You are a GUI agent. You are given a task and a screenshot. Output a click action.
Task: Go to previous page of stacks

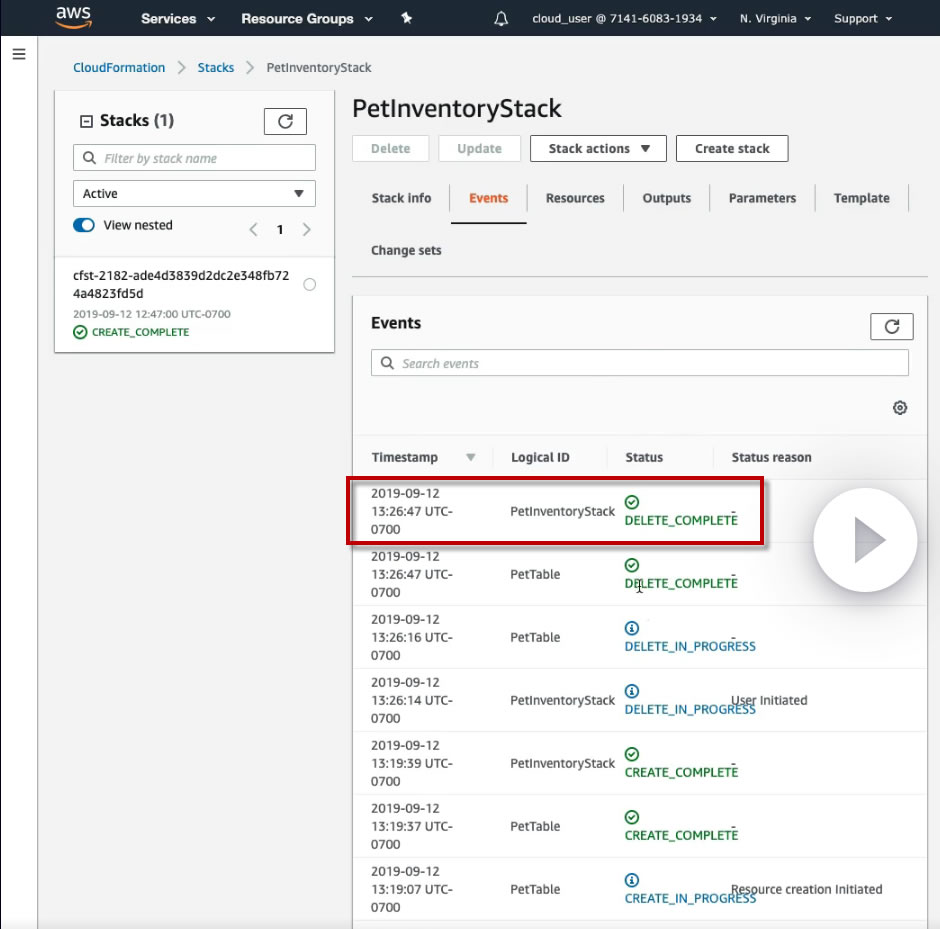[254, 230]
